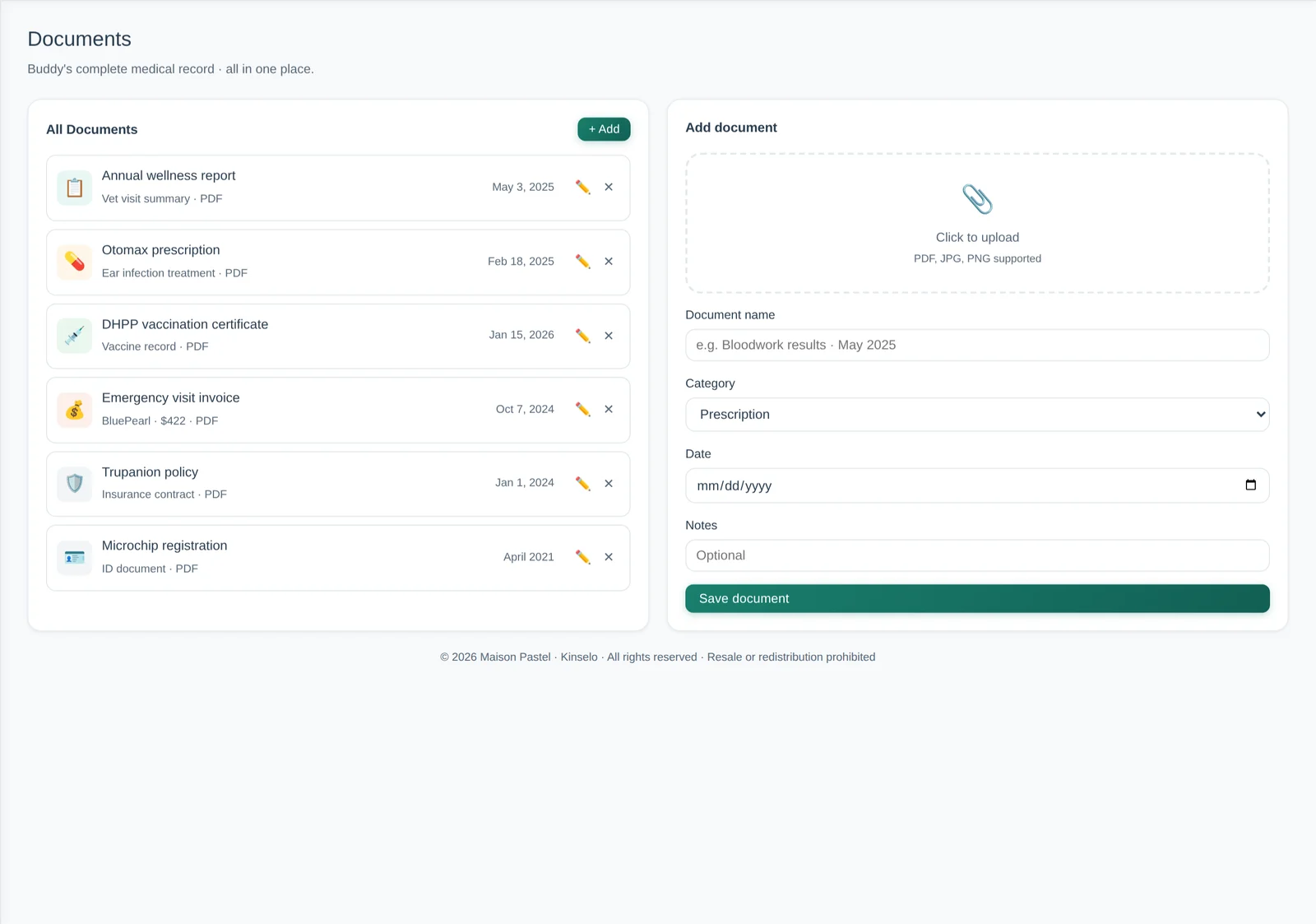
Task: Click 'ID document · PDF' subtitle
Action: (x=150, y=569)
